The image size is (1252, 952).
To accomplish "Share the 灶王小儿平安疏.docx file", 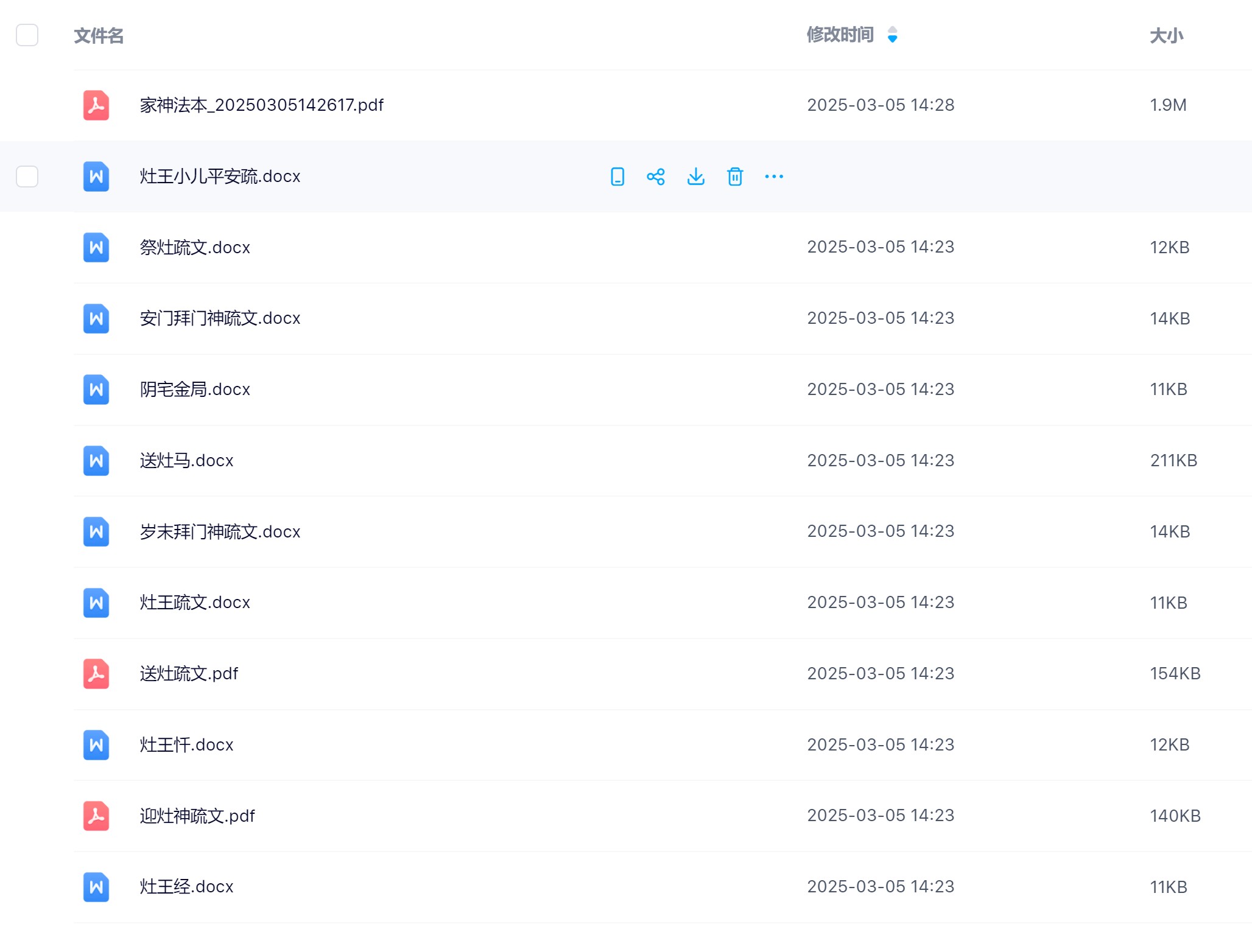I will (656, 177).
